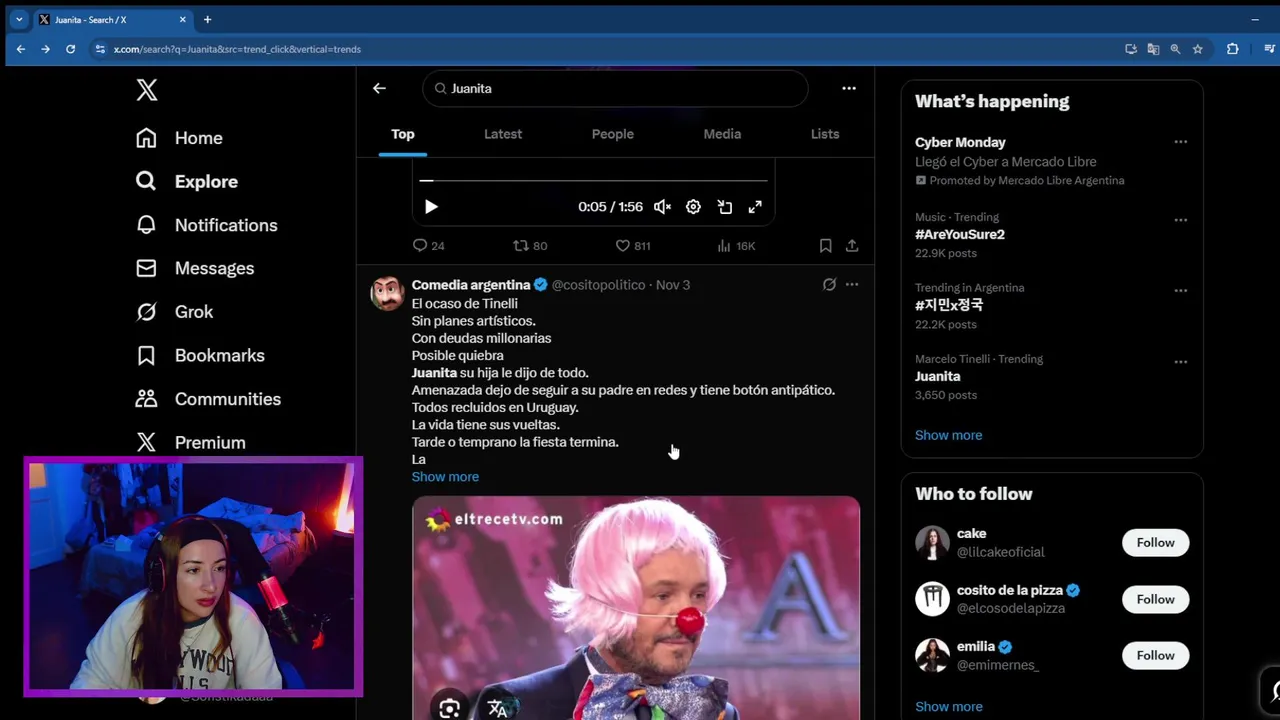Open the translate page icon
The height and width of the screenshot is (720, 1280).
pos(1153,49)
